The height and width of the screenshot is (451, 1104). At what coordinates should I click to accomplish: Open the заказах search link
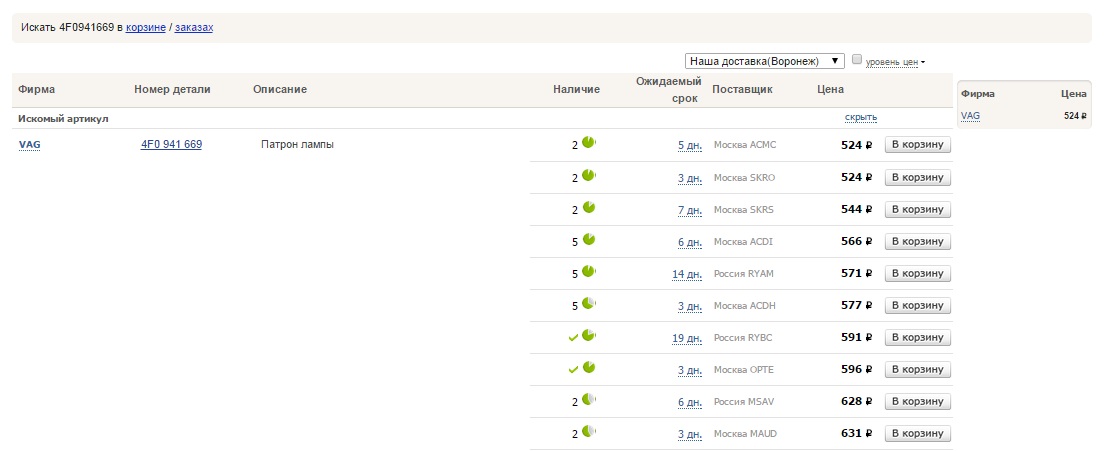[x=194, y=27]
